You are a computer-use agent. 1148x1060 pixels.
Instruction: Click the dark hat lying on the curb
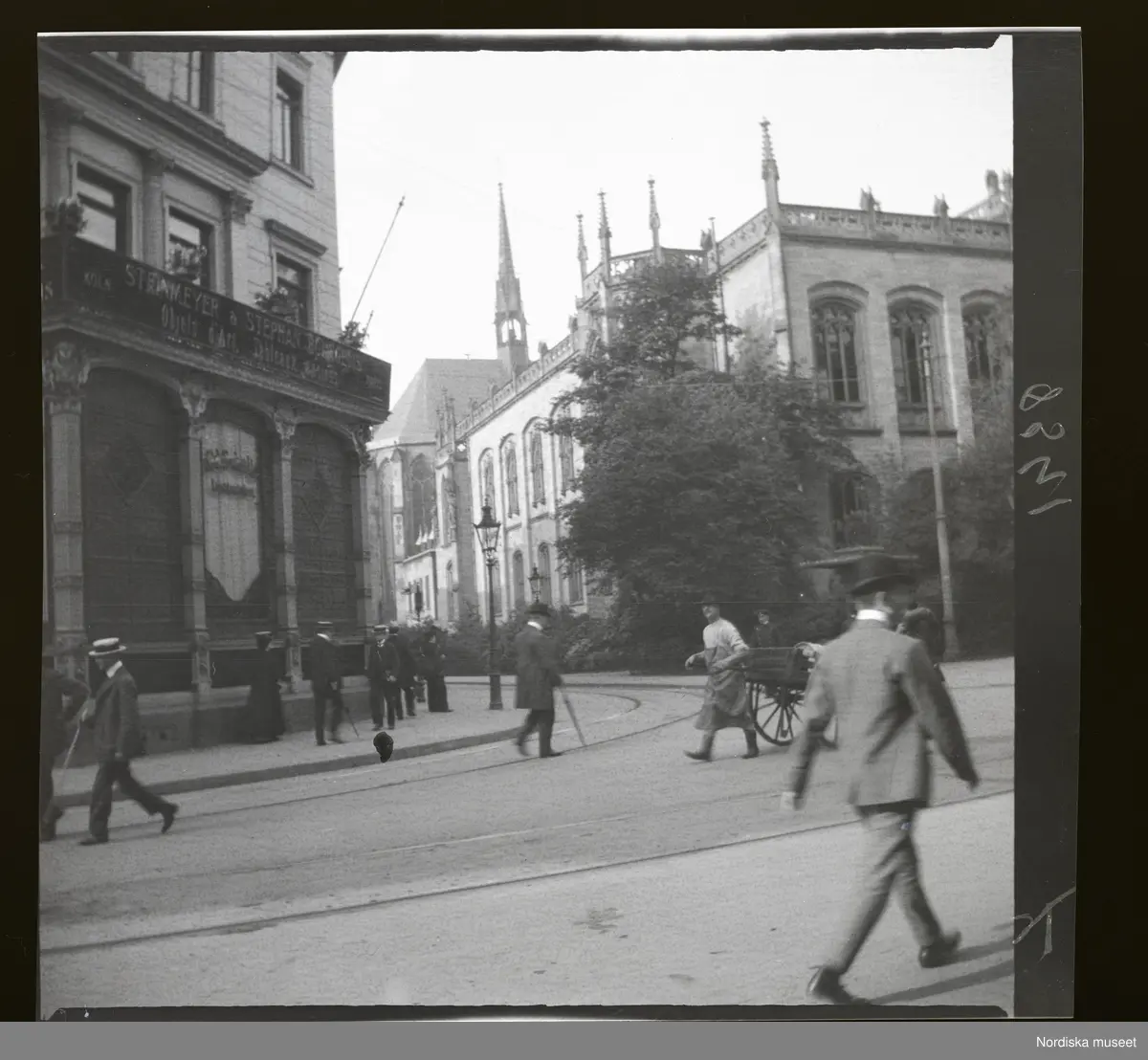385,745
